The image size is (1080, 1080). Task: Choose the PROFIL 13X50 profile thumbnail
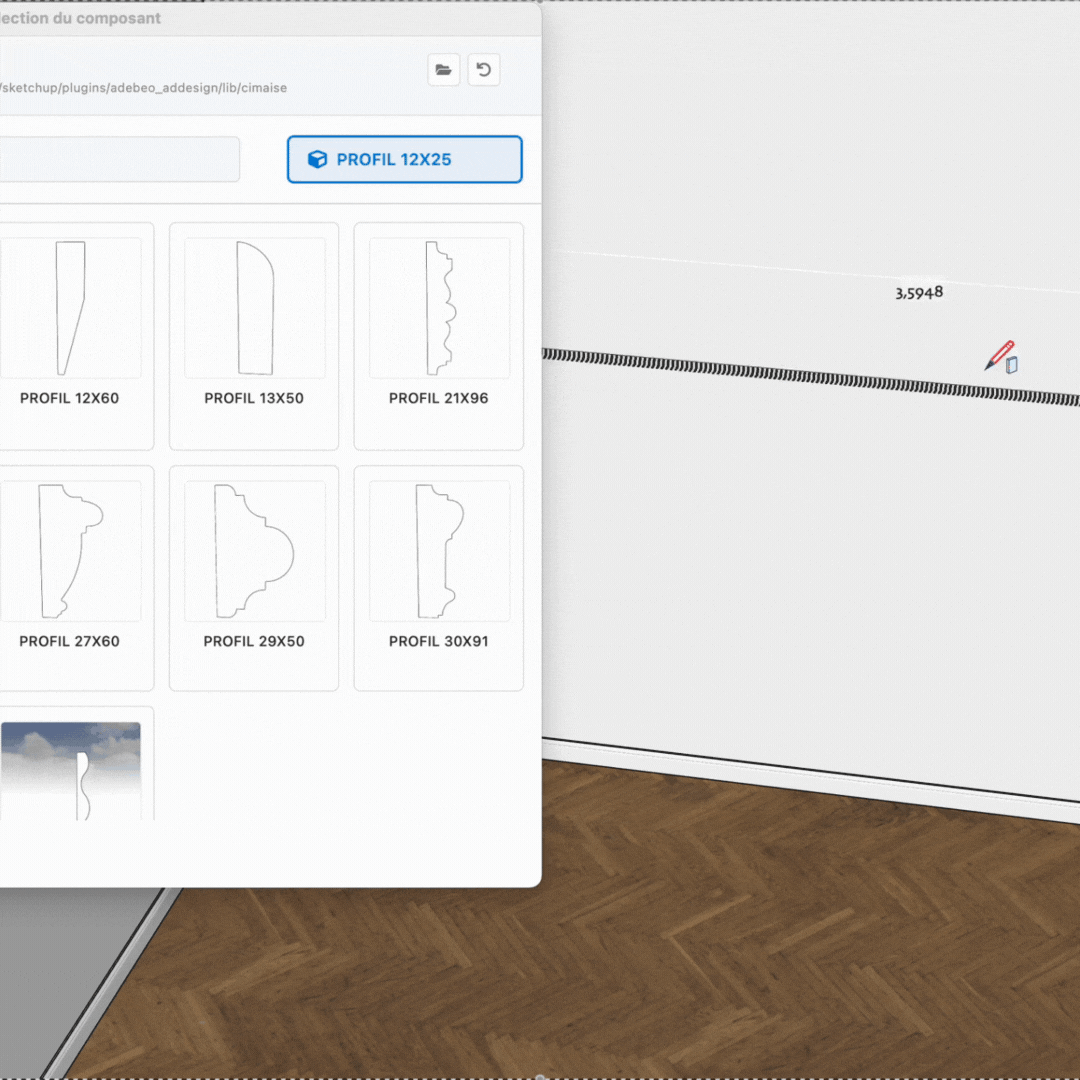[254, 308]
